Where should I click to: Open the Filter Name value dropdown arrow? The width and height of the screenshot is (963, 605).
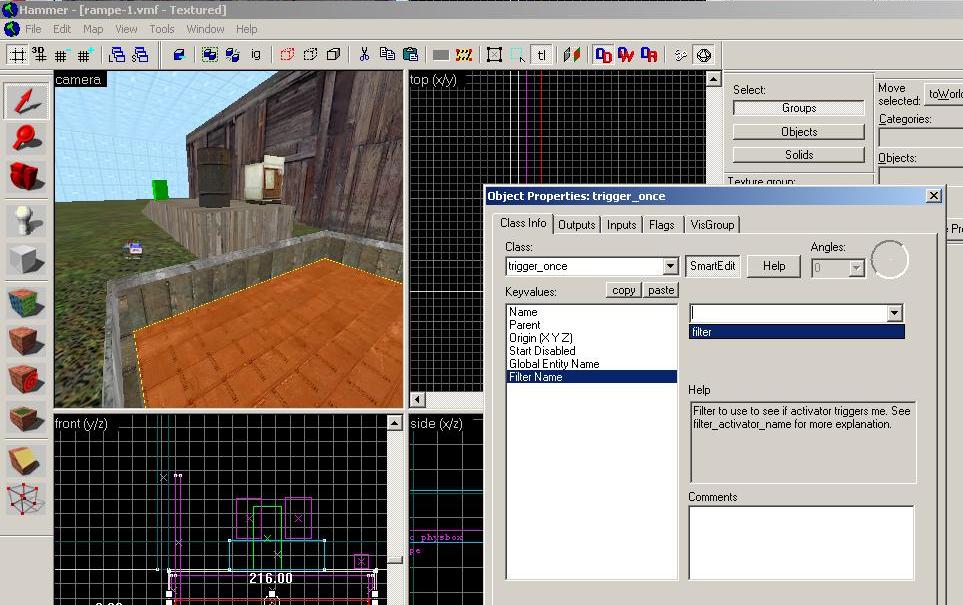coord(894,313)
